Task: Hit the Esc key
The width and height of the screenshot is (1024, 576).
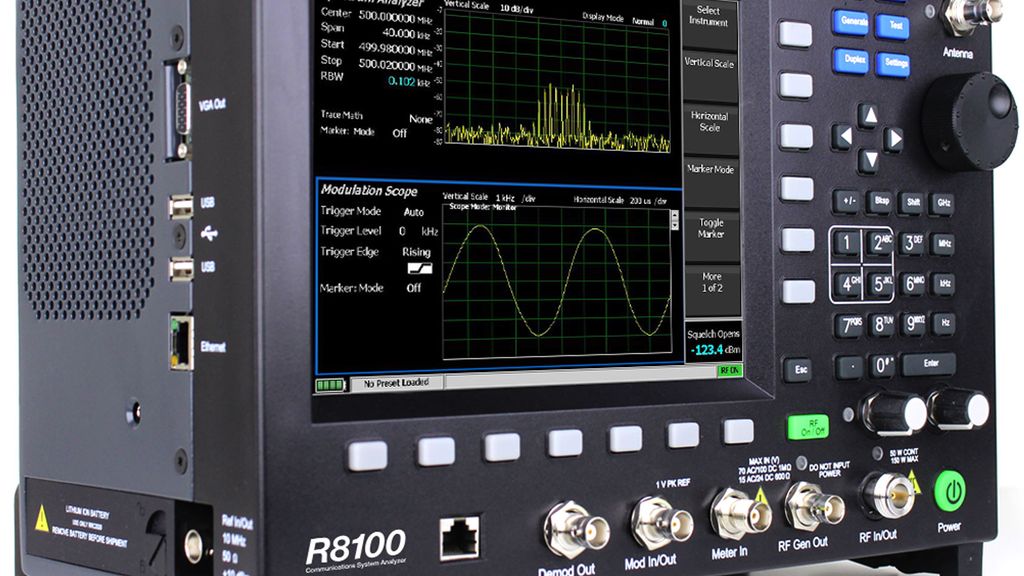Action: pyautogui.click(x=801, y=370)
